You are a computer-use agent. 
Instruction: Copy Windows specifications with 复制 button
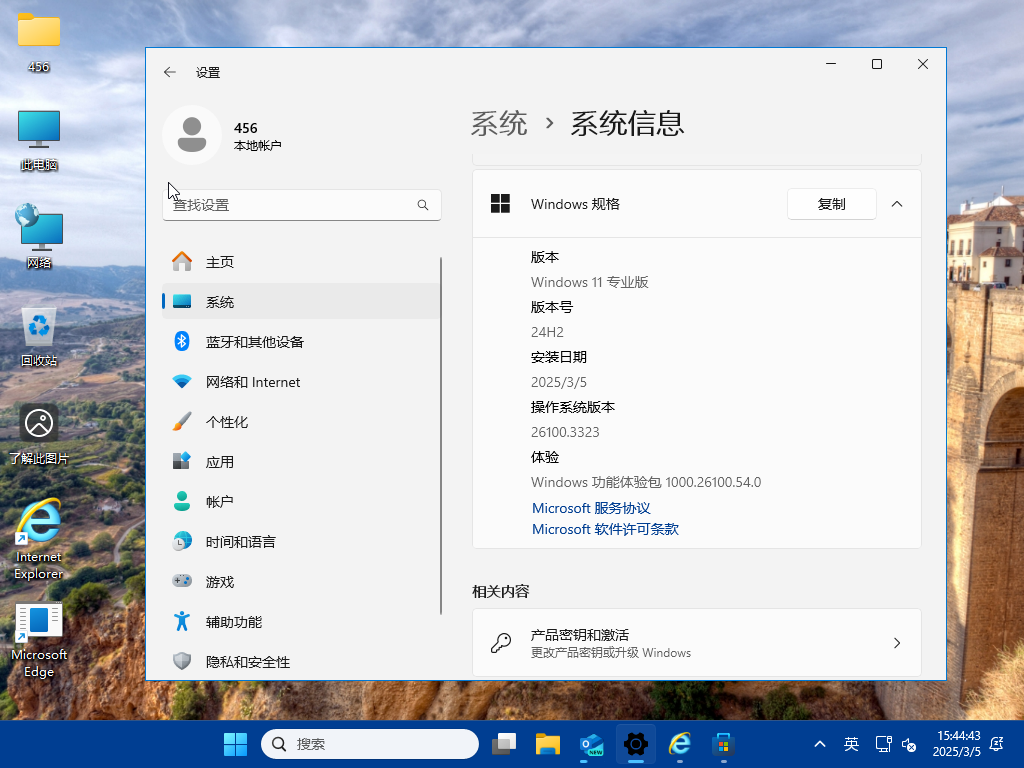point(831,204)
